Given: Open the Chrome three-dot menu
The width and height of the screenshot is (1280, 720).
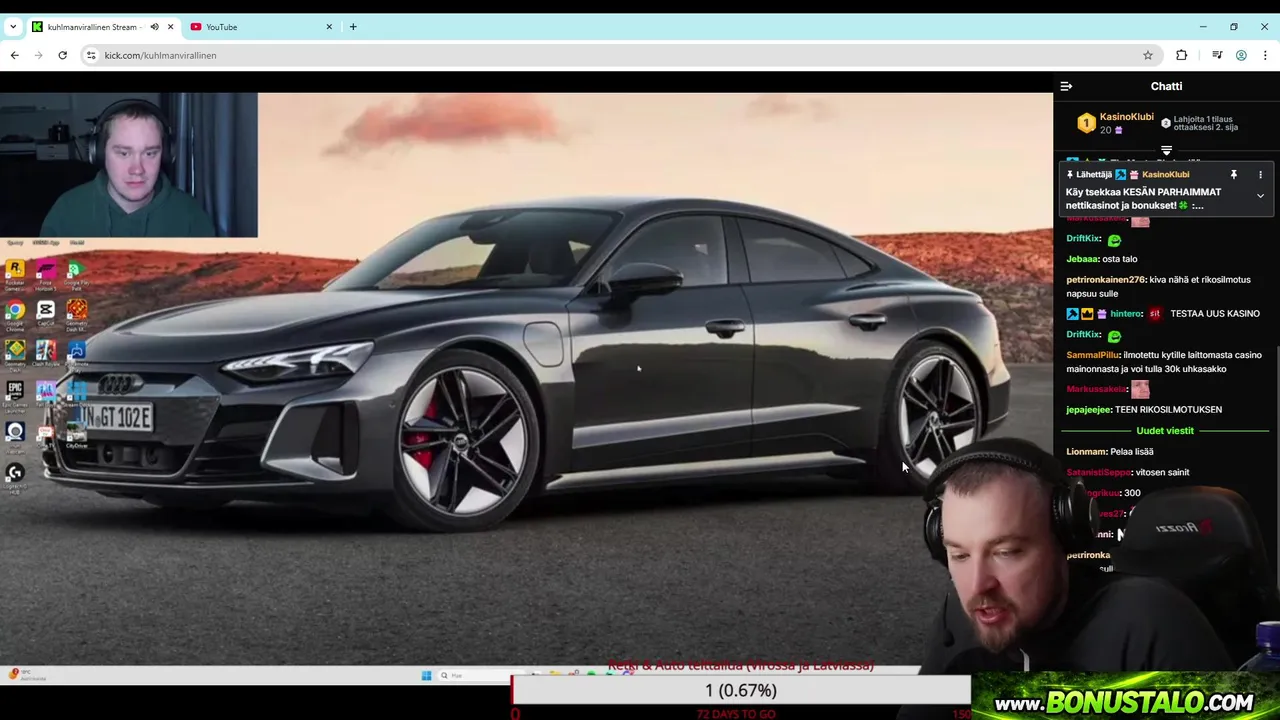Looking at the screenshot, I should pos(1265,55).
